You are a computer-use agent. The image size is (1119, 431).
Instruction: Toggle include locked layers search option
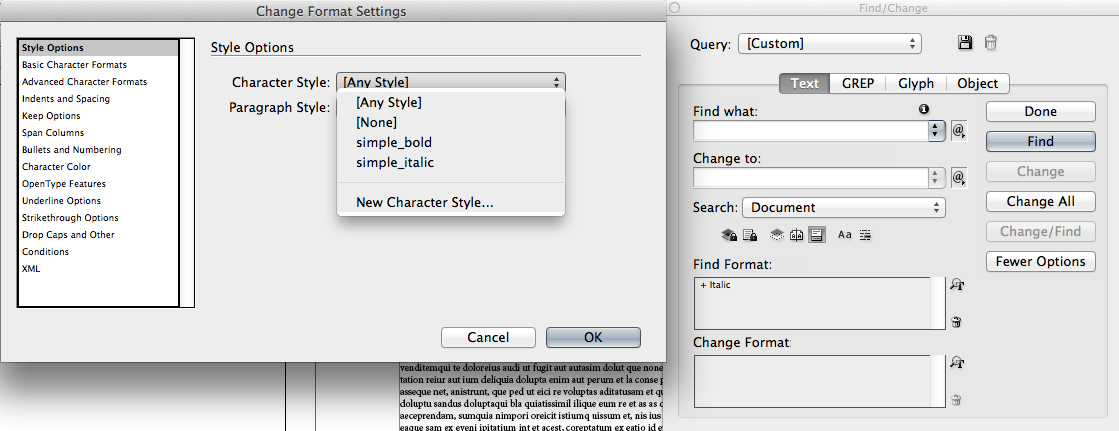729,235
